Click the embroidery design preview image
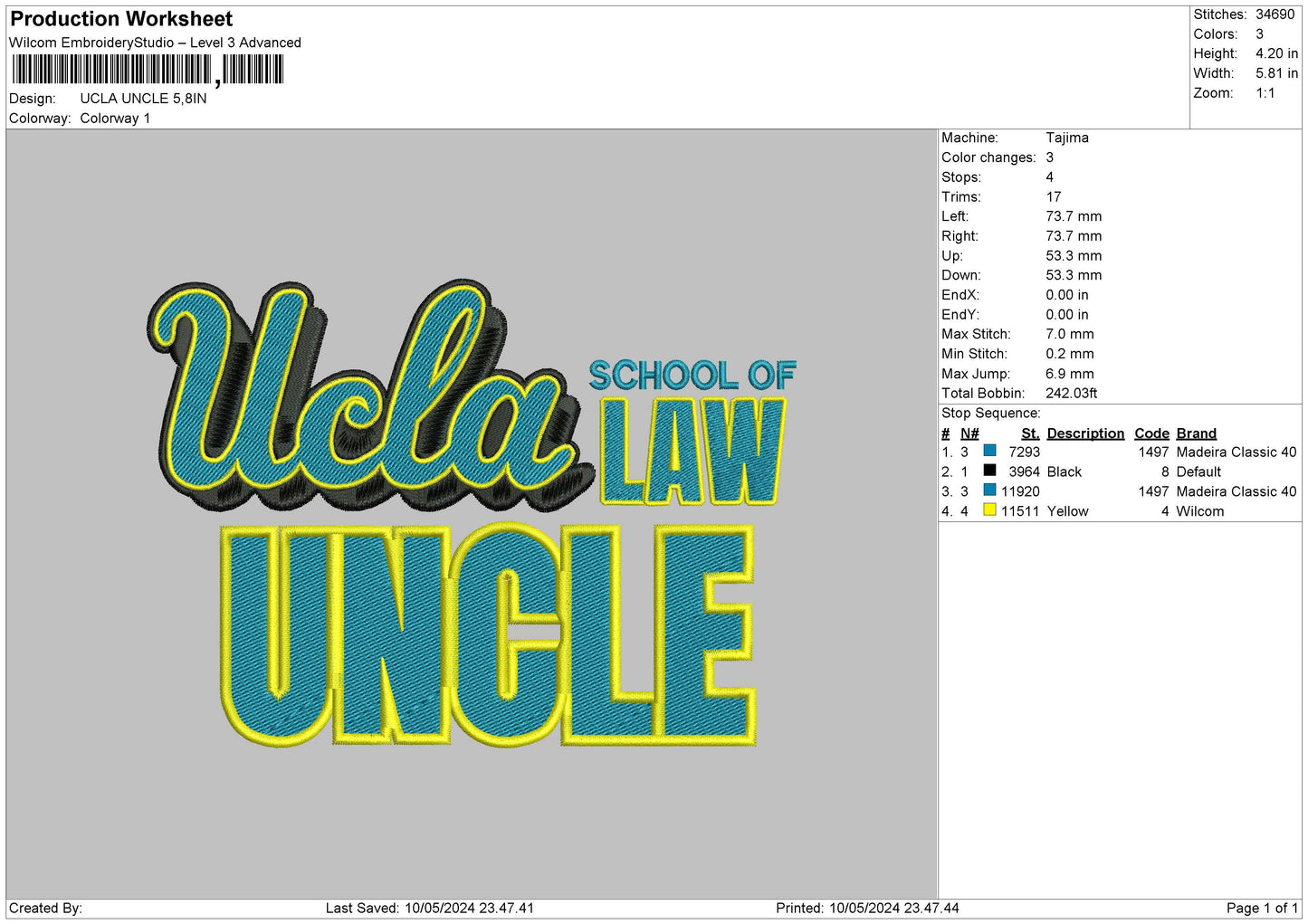The image size is (1308, 924). click(472, 514)
